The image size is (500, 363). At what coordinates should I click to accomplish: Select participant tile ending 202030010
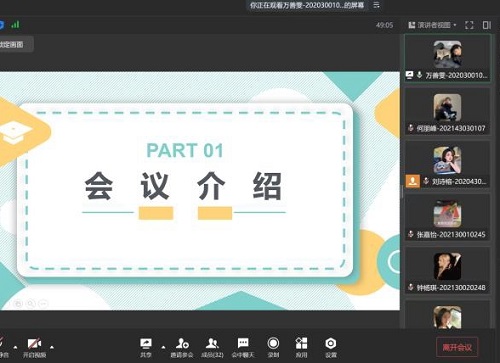click(448, 58)
